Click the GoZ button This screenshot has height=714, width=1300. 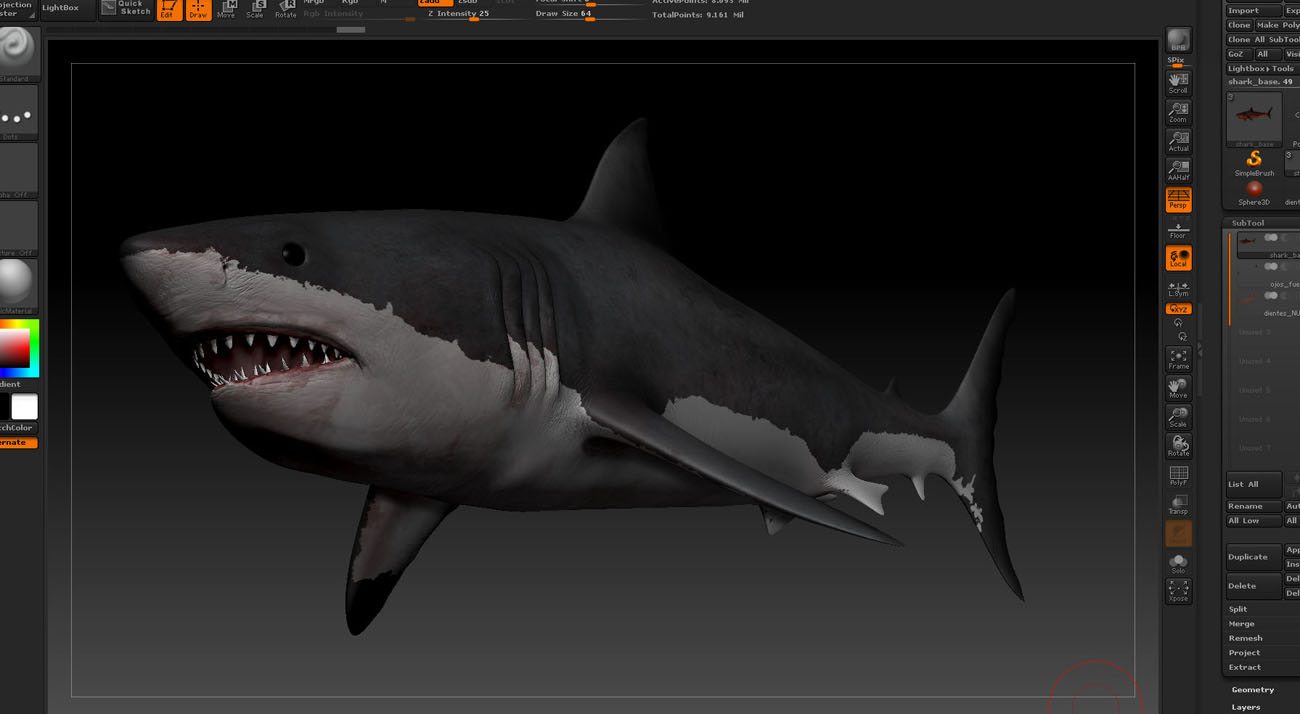tap(1238, 54)
